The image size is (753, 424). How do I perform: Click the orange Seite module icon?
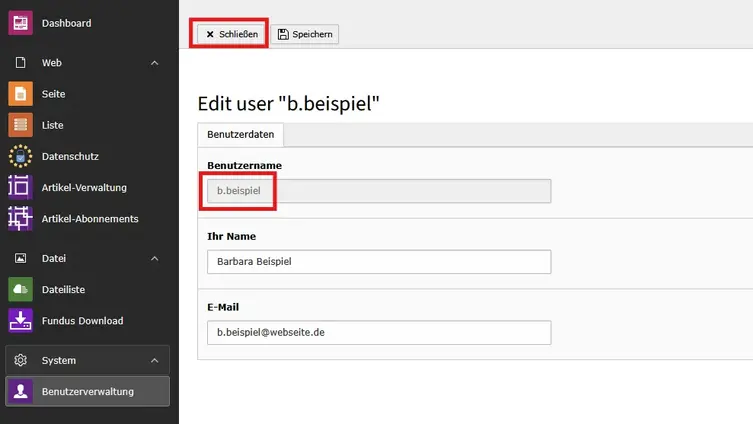(x=20, y=94)
